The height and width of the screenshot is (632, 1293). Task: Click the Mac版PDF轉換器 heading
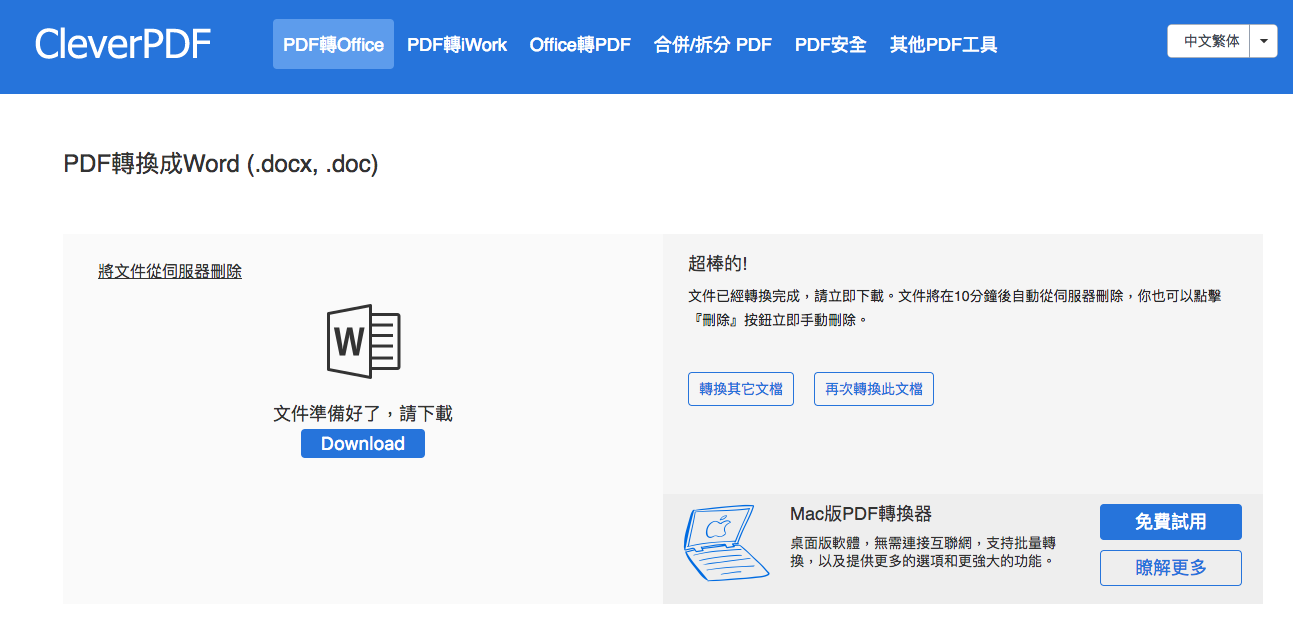point(861,514)
